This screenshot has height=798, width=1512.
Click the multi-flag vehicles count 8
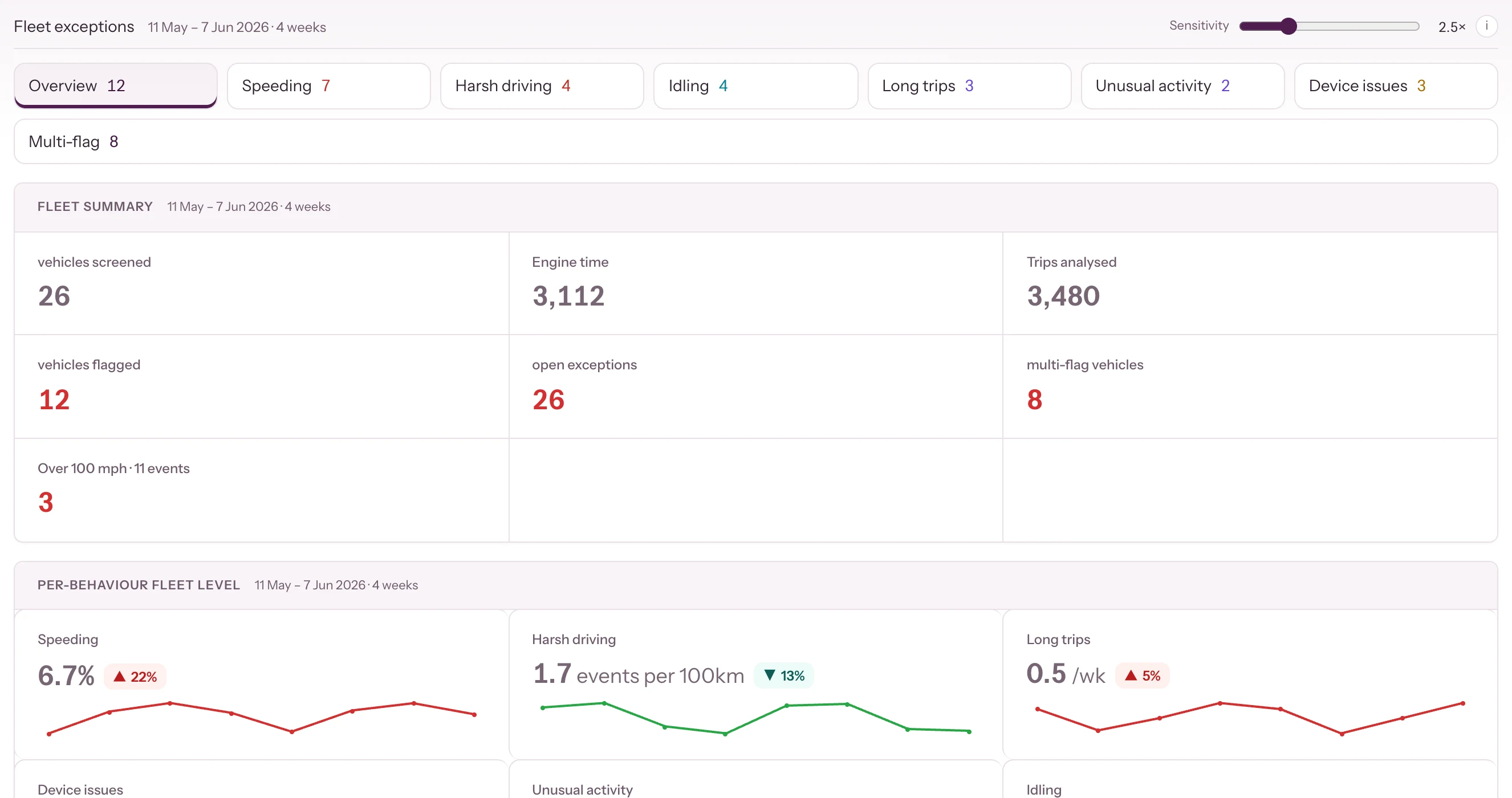[1034, 400]
